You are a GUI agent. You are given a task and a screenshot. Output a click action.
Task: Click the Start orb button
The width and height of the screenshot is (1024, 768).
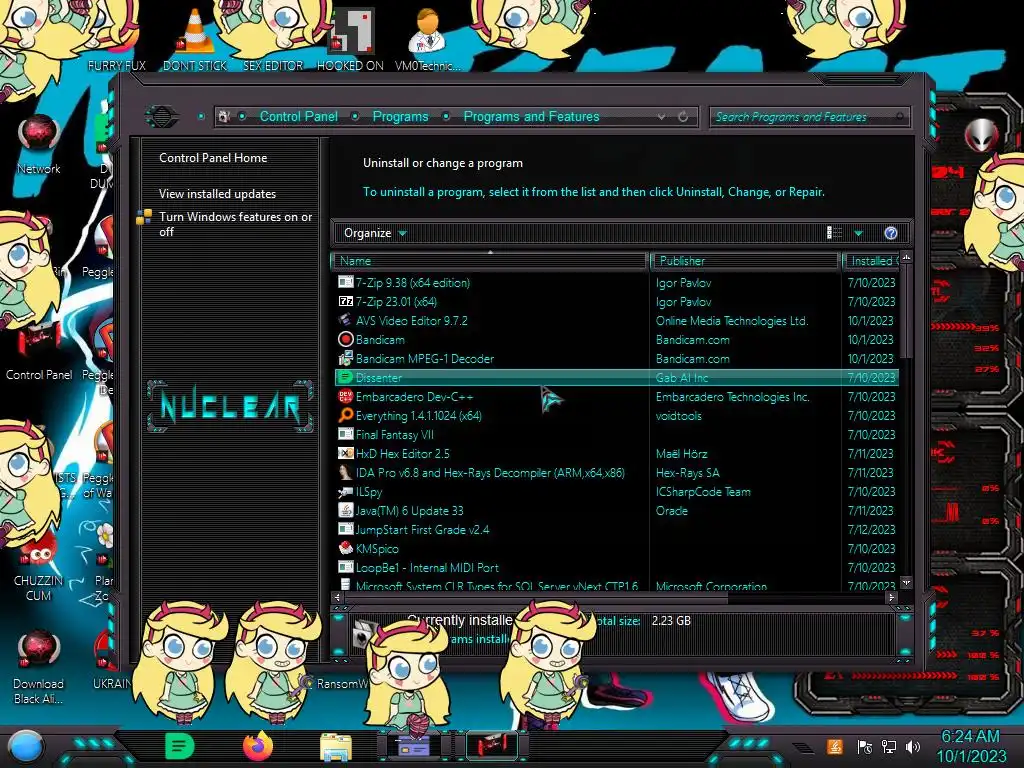point(25,748)
